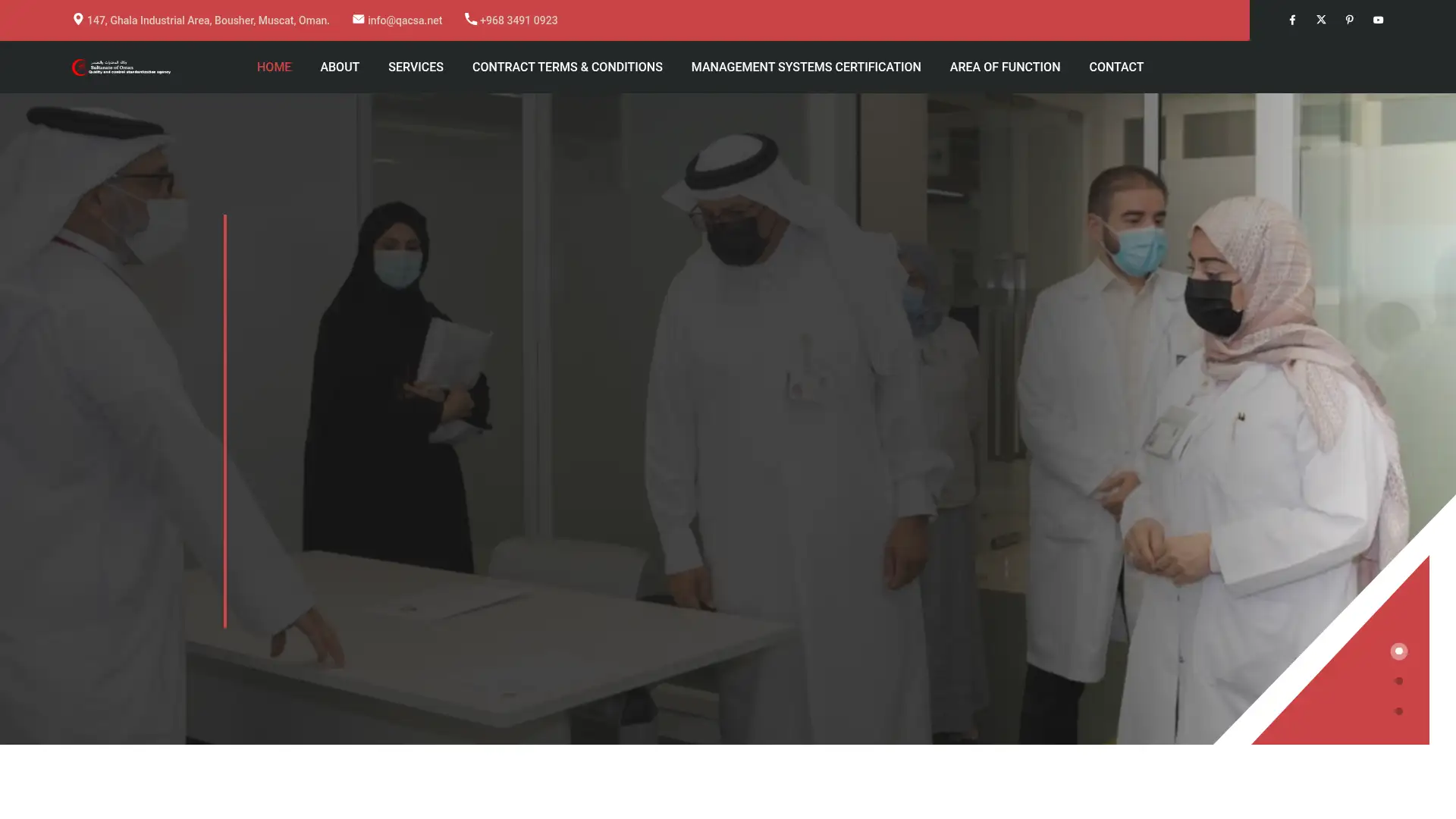Screen dimensions: 1456x819
Task: Click the email envelope icon
Action: tap(357, 19)
